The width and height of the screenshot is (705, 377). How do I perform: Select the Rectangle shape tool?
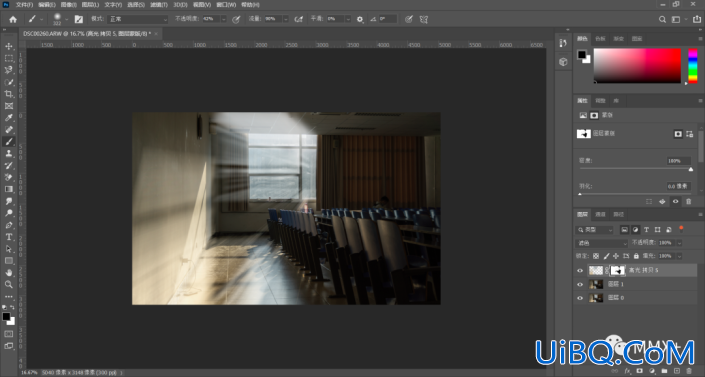9,261
